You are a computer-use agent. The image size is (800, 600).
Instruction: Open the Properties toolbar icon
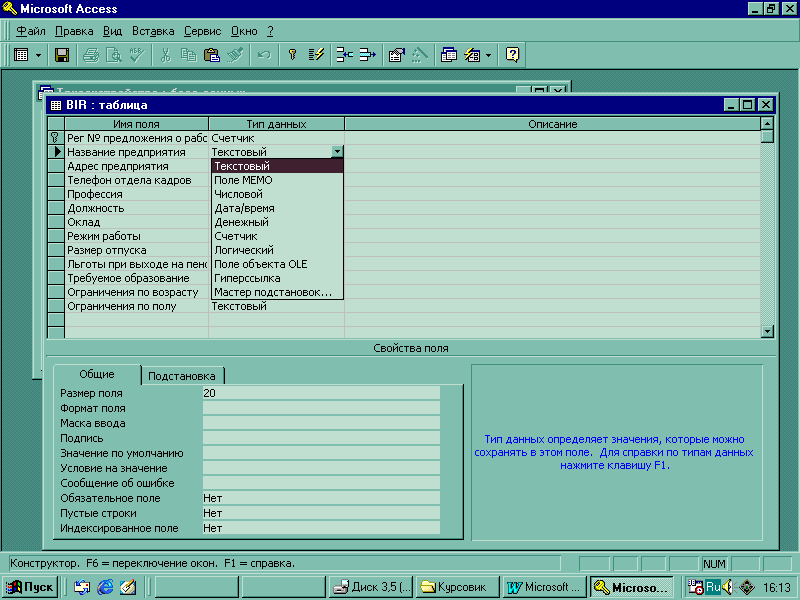coord(396,55)
